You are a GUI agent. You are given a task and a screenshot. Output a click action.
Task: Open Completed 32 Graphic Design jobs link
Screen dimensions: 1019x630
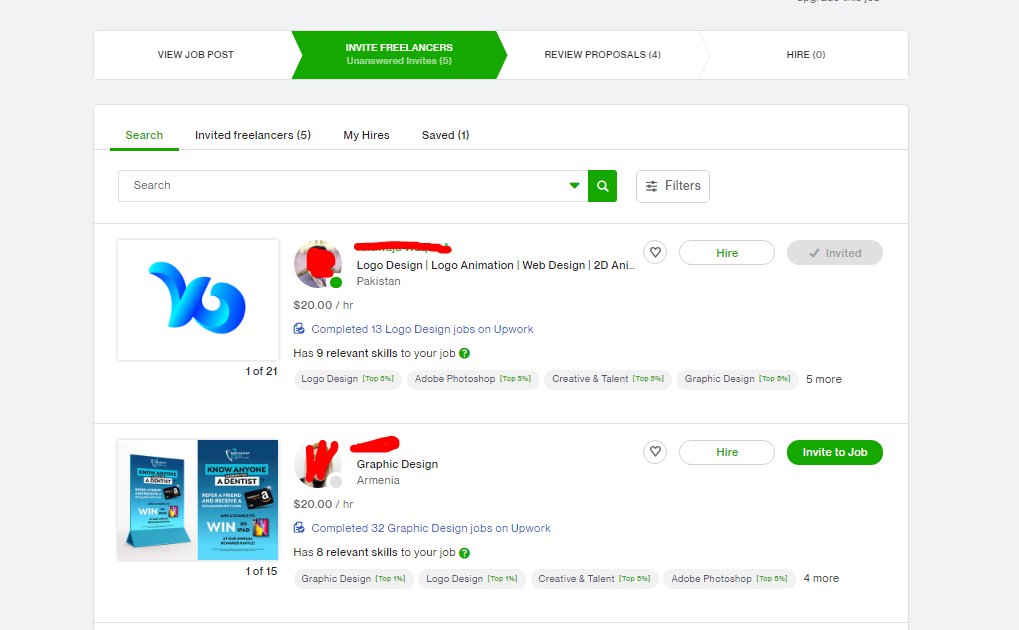[x=431, y=528]
